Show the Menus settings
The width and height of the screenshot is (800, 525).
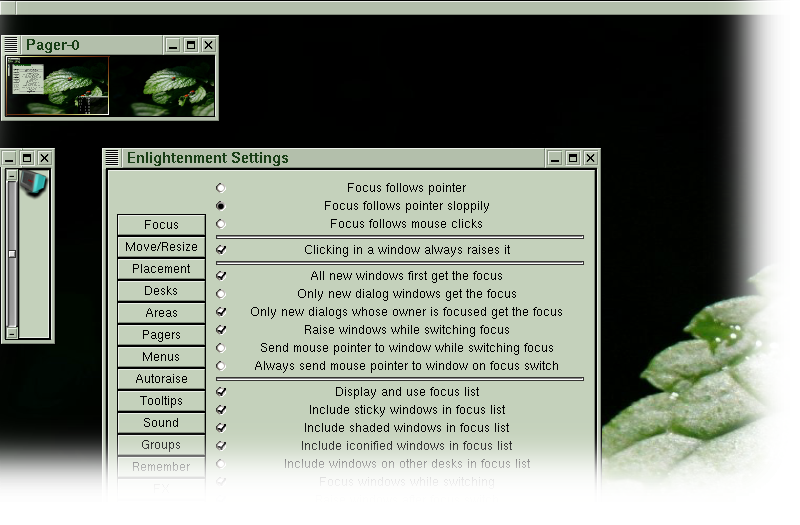point(161,357)
